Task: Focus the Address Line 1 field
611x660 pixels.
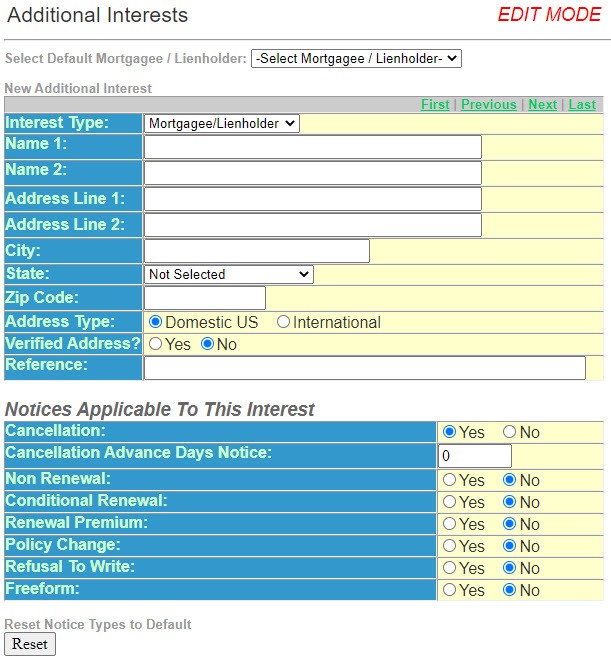Action: (x=312, y=199)
